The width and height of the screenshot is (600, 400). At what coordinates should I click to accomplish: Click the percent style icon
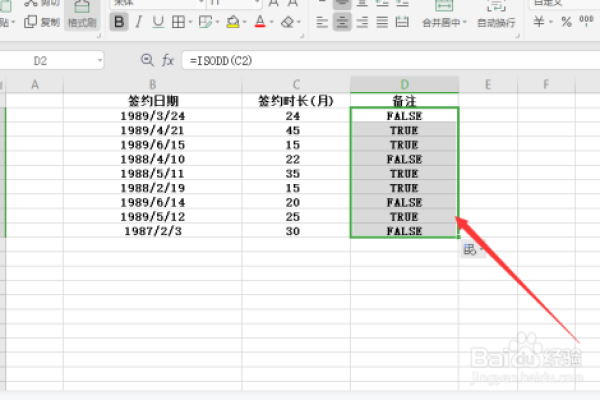click(565, 21)
